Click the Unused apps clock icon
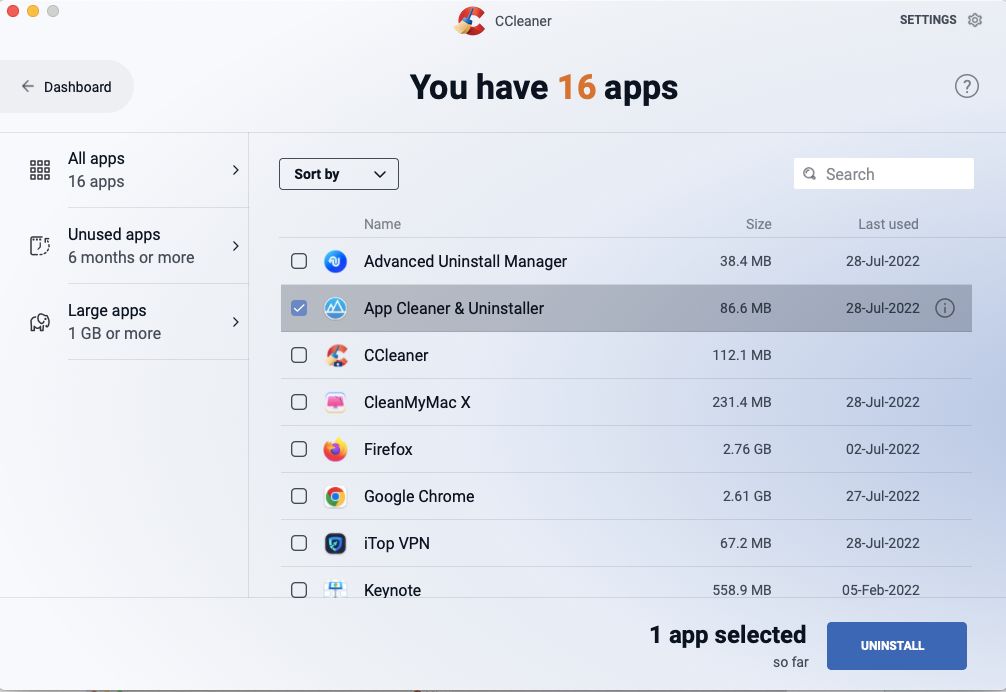The image size is (1006, 692). click(40, 246)
